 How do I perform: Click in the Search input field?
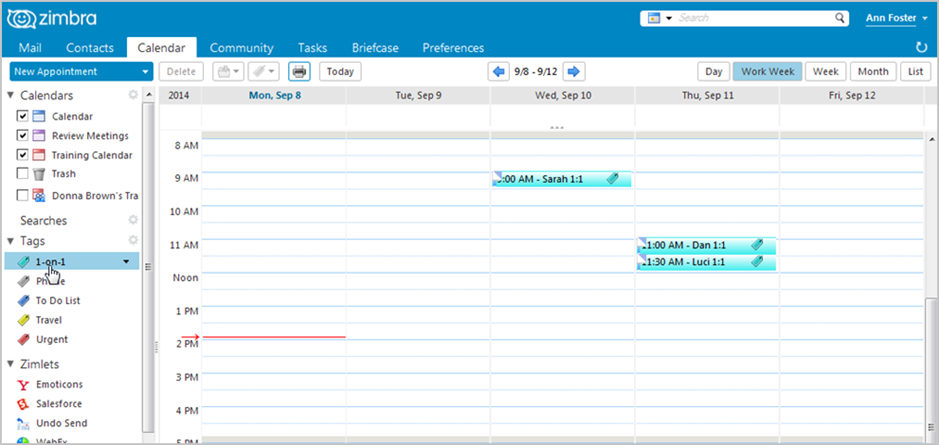pyautogui.click(x=755, y=18)
